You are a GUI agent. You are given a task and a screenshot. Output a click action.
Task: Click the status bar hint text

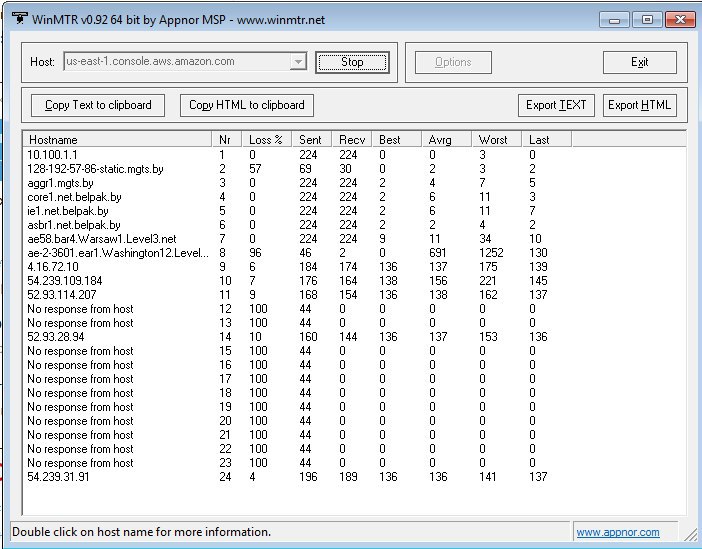pyautogui.click(x=141, y=532)
